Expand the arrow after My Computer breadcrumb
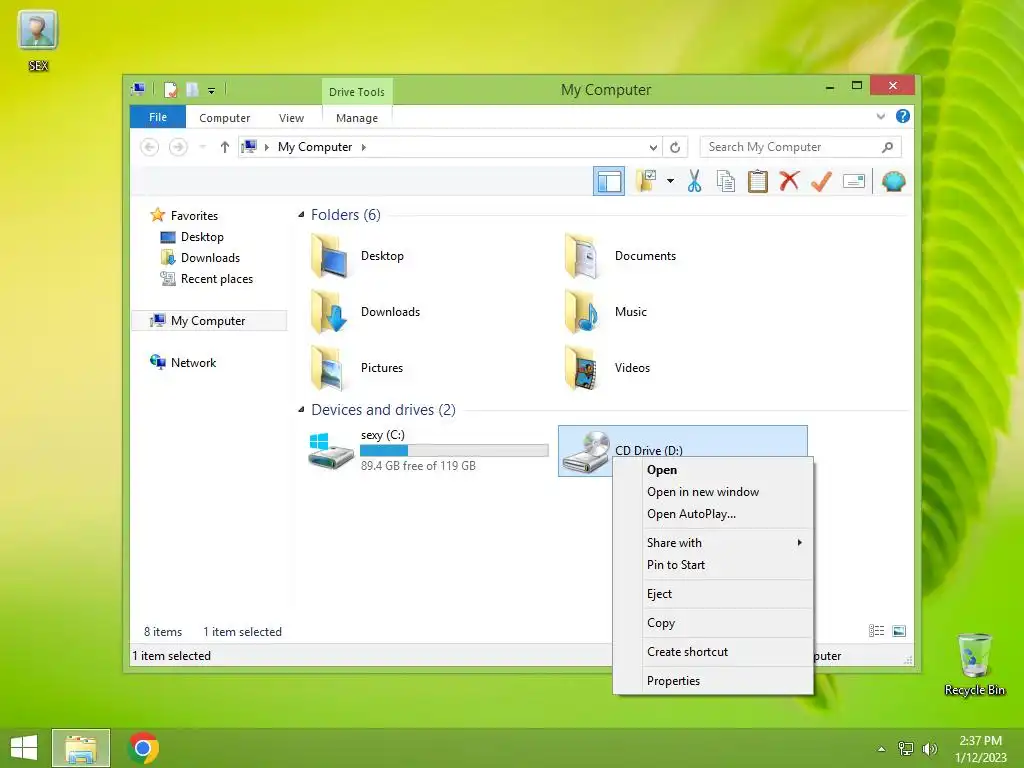The image size is (1024, 768). (x=364, y=147)
